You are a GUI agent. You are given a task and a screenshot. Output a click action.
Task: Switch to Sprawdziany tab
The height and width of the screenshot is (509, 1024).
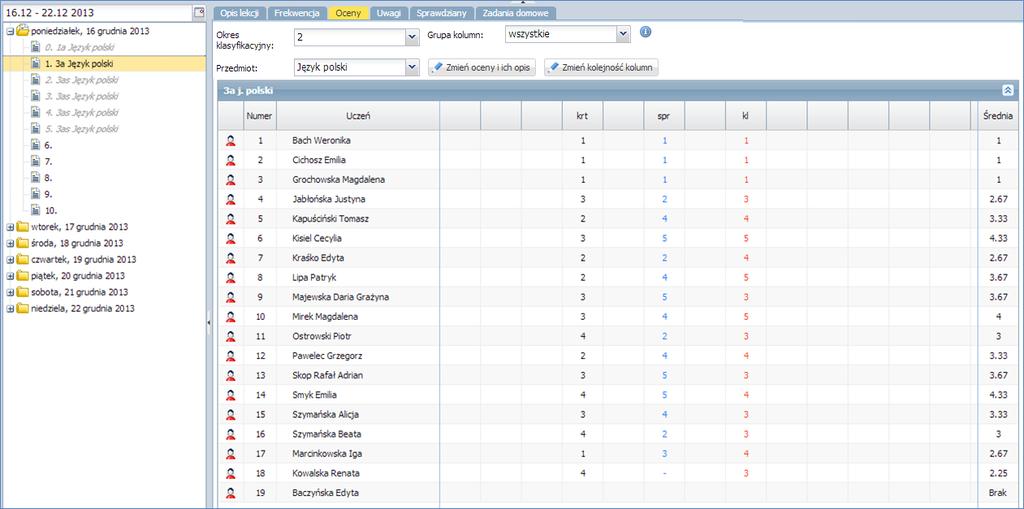pos(442,13)
